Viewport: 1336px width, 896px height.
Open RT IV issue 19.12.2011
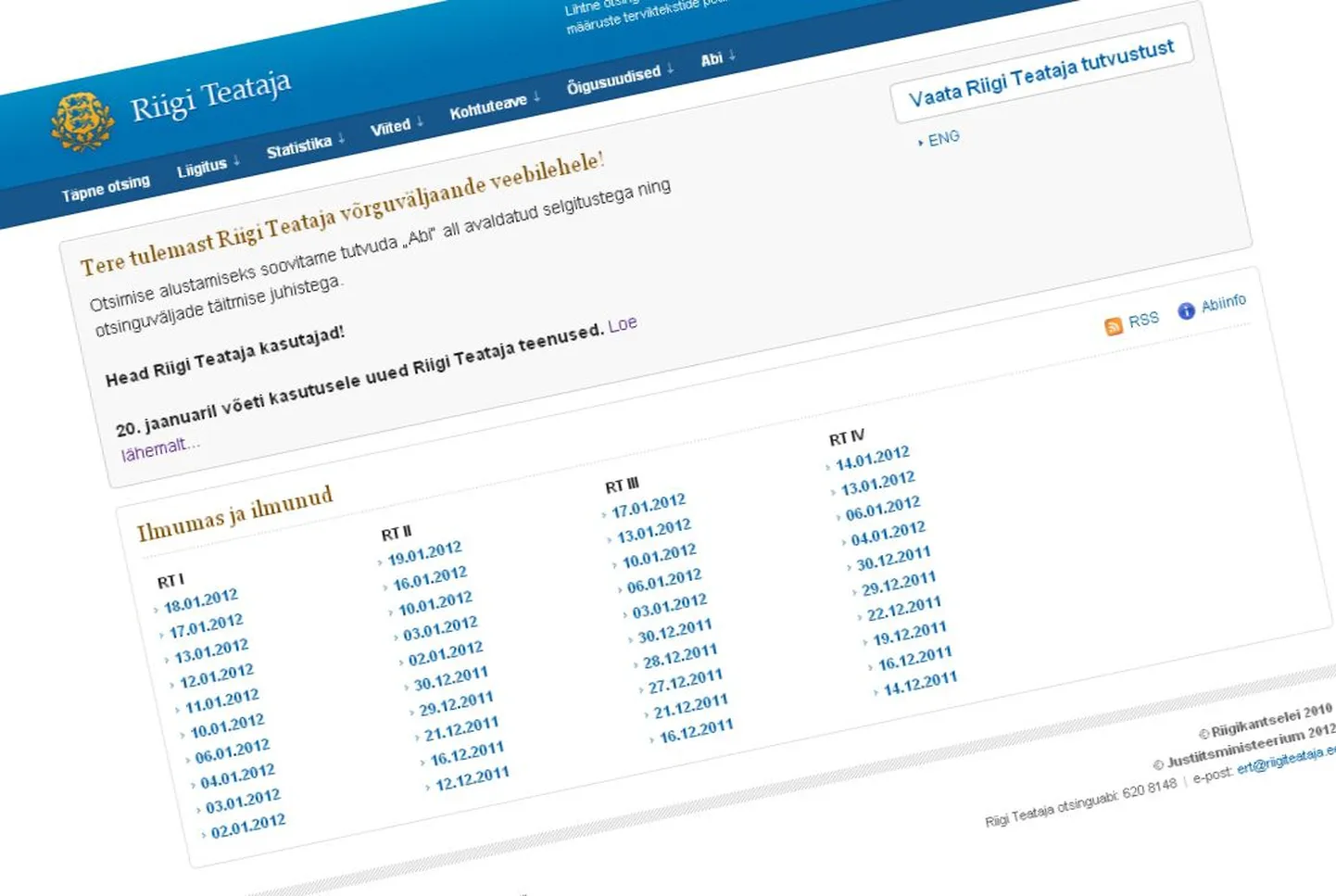click(910, 634)
